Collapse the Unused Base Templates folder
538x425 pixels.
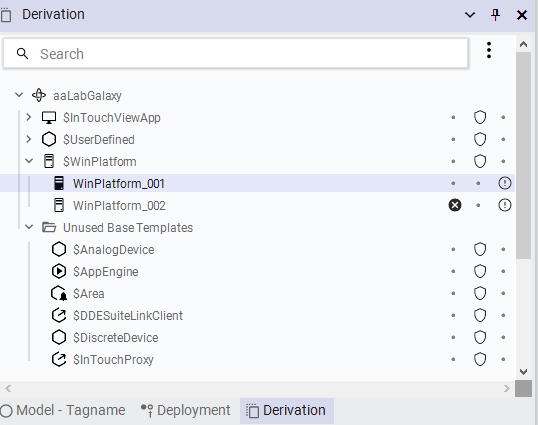tap(29, 227)
